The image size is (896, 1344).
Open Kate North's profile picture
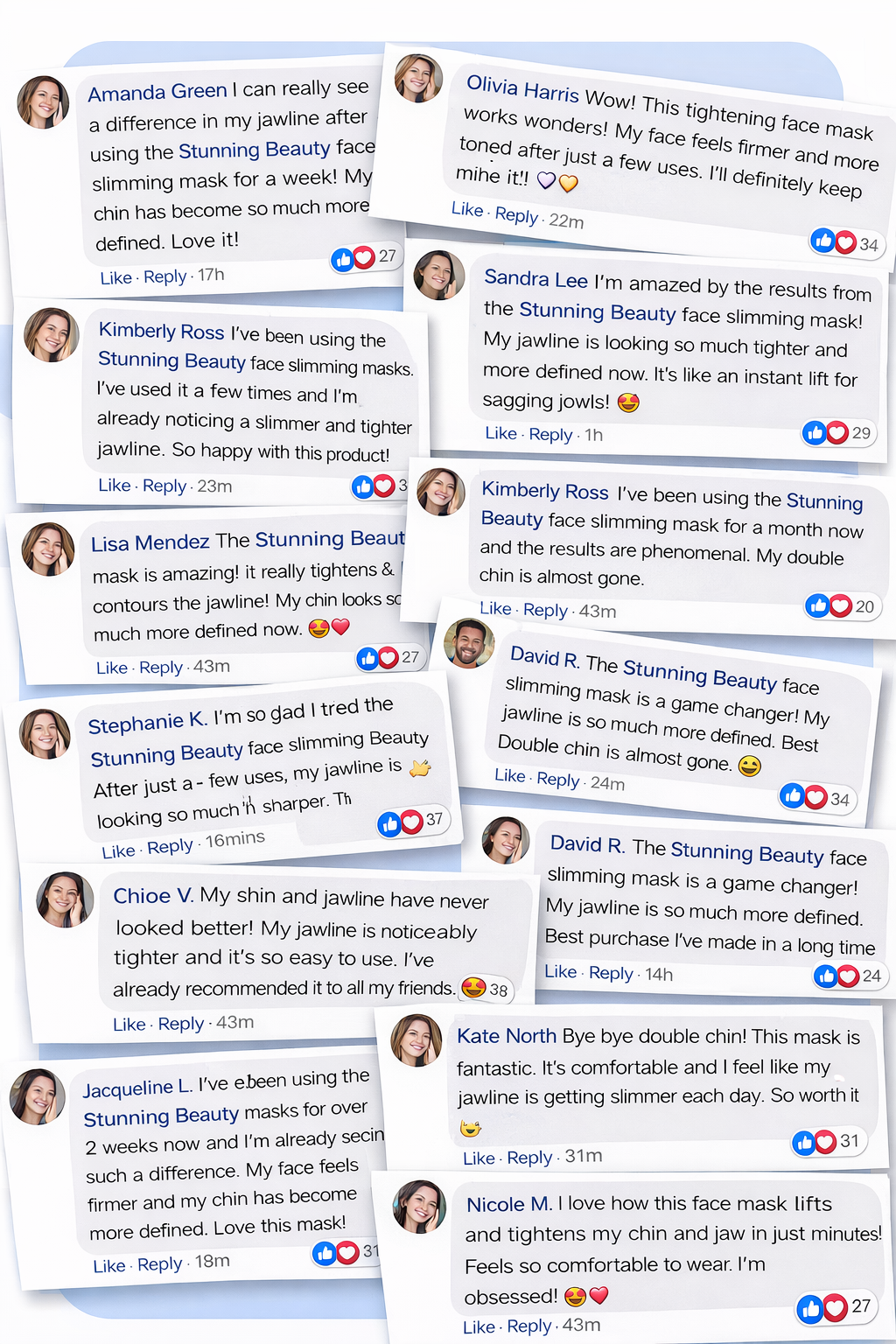(x=416, y=1040)
